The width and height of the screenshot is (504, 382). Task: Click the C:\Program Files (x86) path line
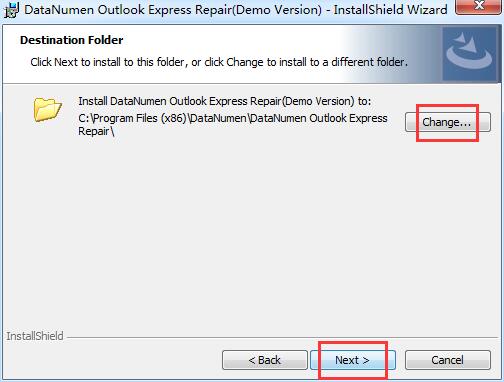click(x=233, y=118)
